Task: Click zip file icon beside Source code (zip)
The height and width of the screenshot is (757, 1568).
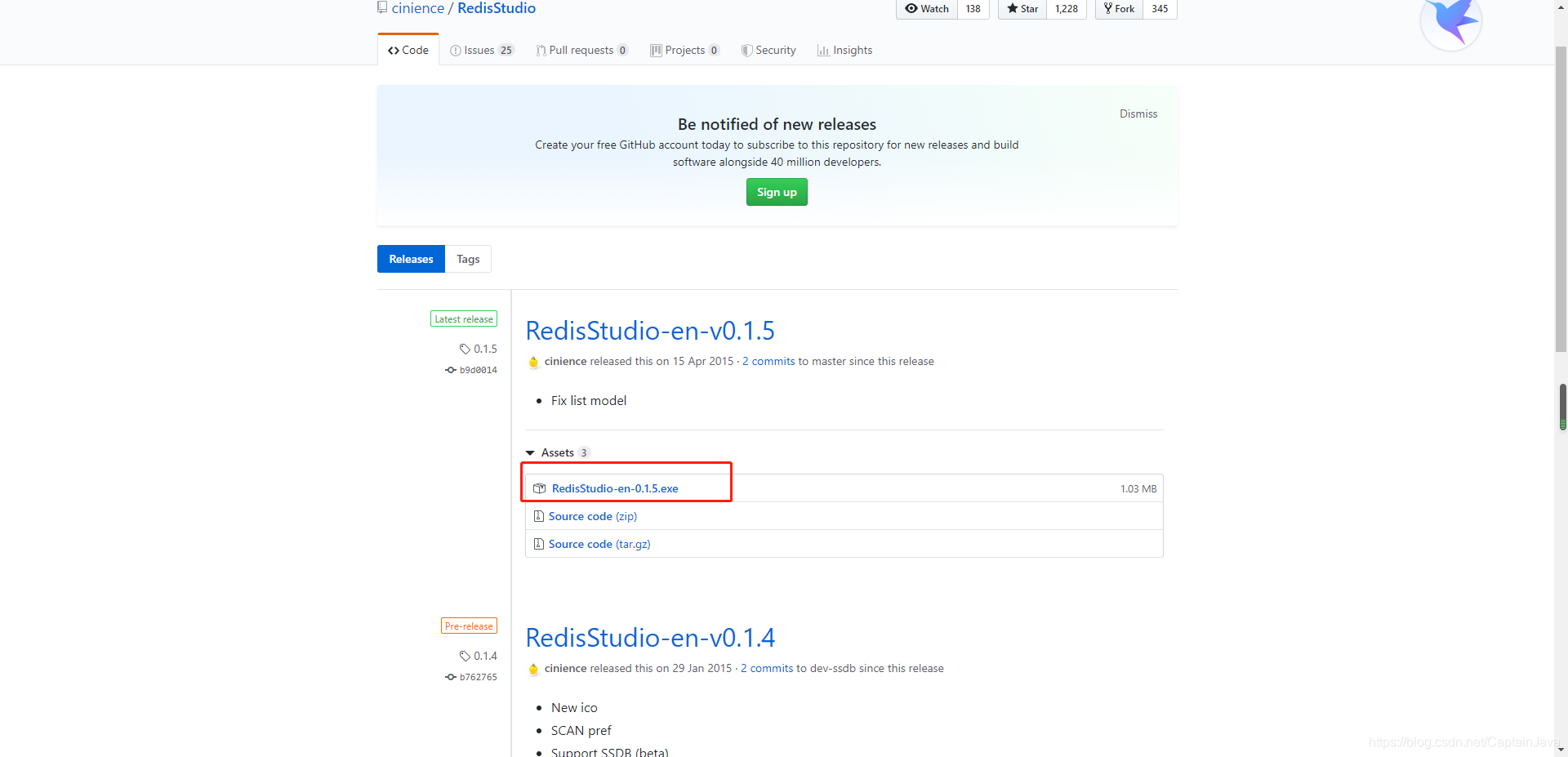Action: [x=538, y=516]
